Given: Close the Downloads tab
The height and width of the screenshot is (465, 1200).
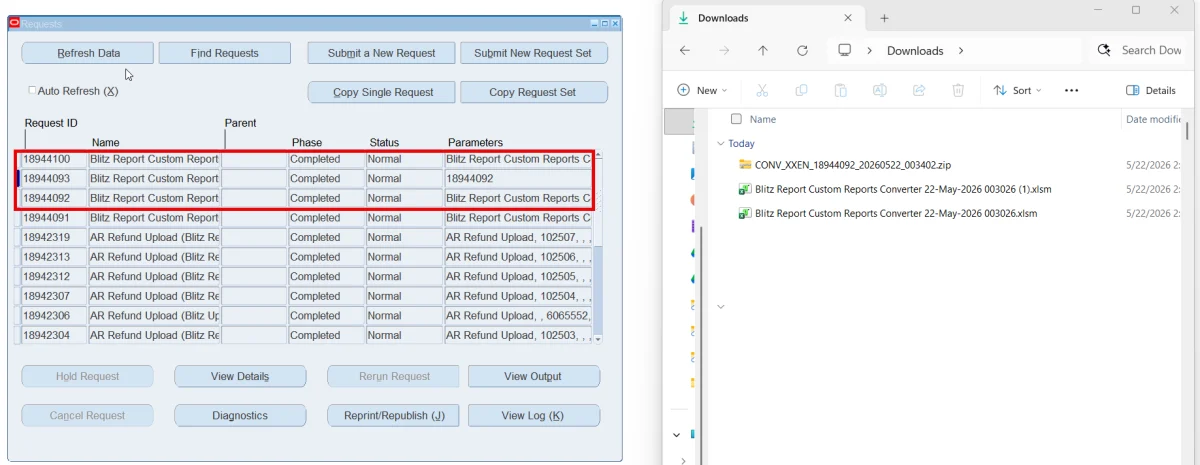Looking at the screenshot, I should click(848, 18).
